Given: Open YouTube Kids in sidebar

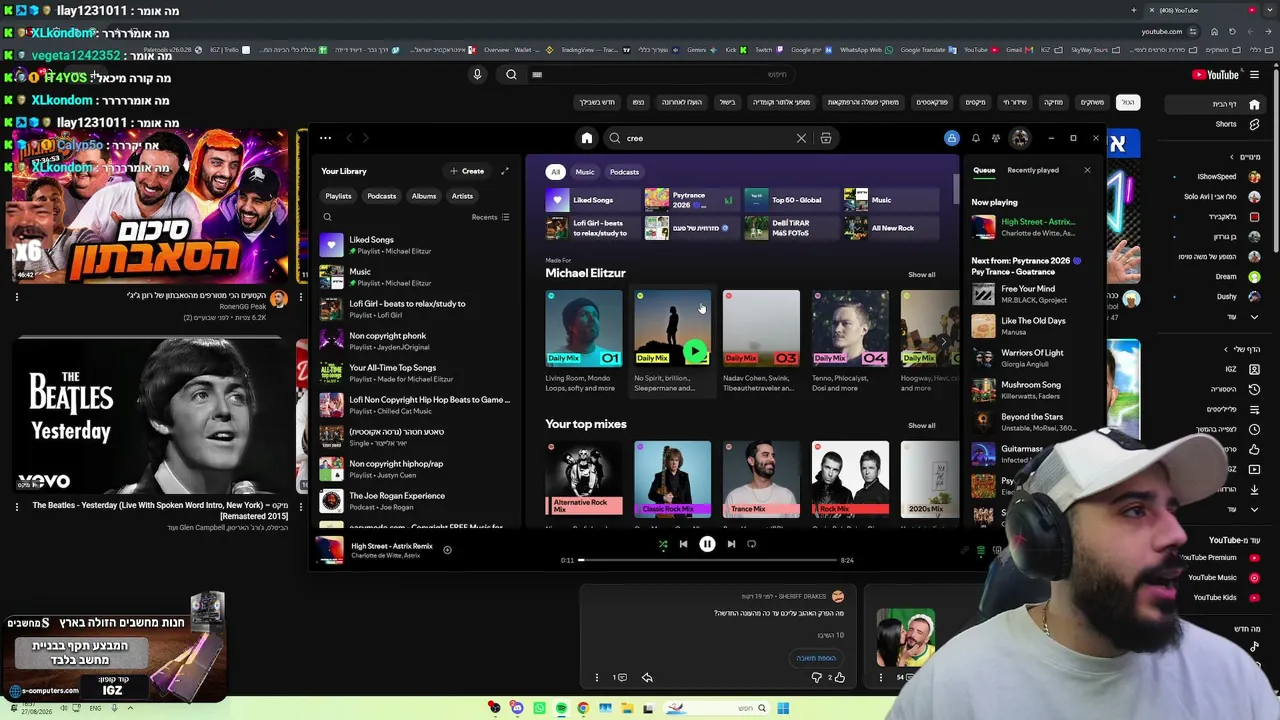Looking at the screenshot, I should pyautogui.click(x=1225, y=597).
